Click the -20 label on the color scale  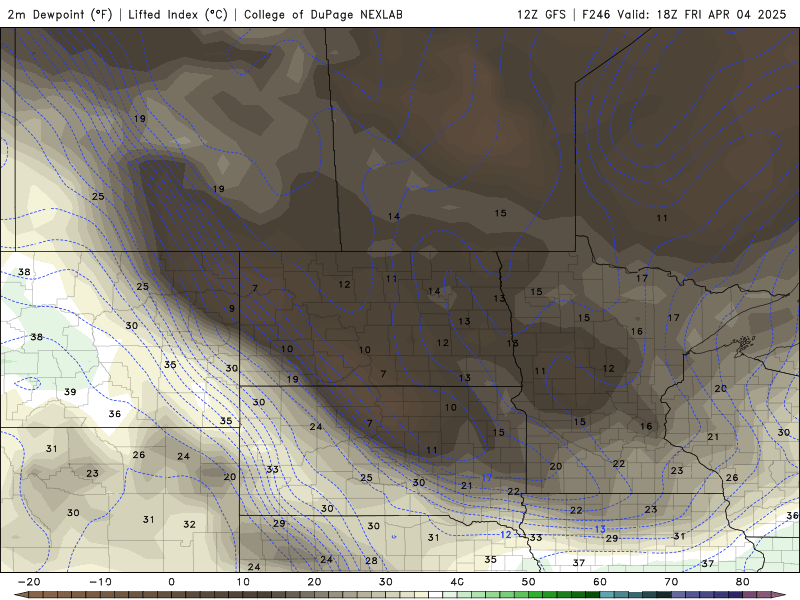point(29,582)
